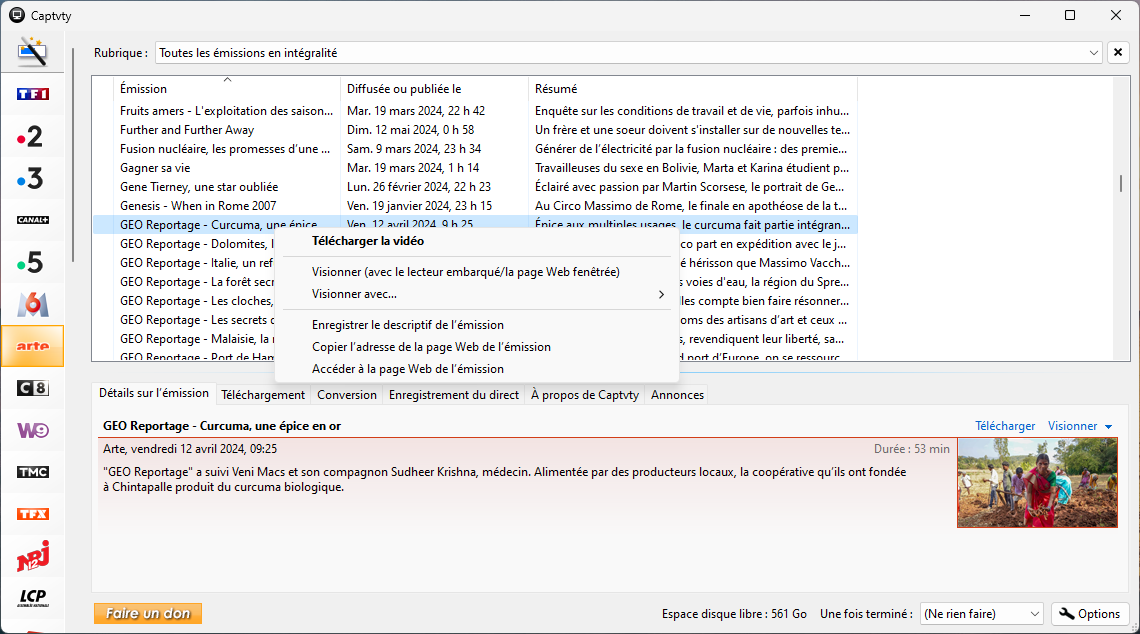Select the Arte channel logo
The image size is (1140, 634).
click(33, 346)
